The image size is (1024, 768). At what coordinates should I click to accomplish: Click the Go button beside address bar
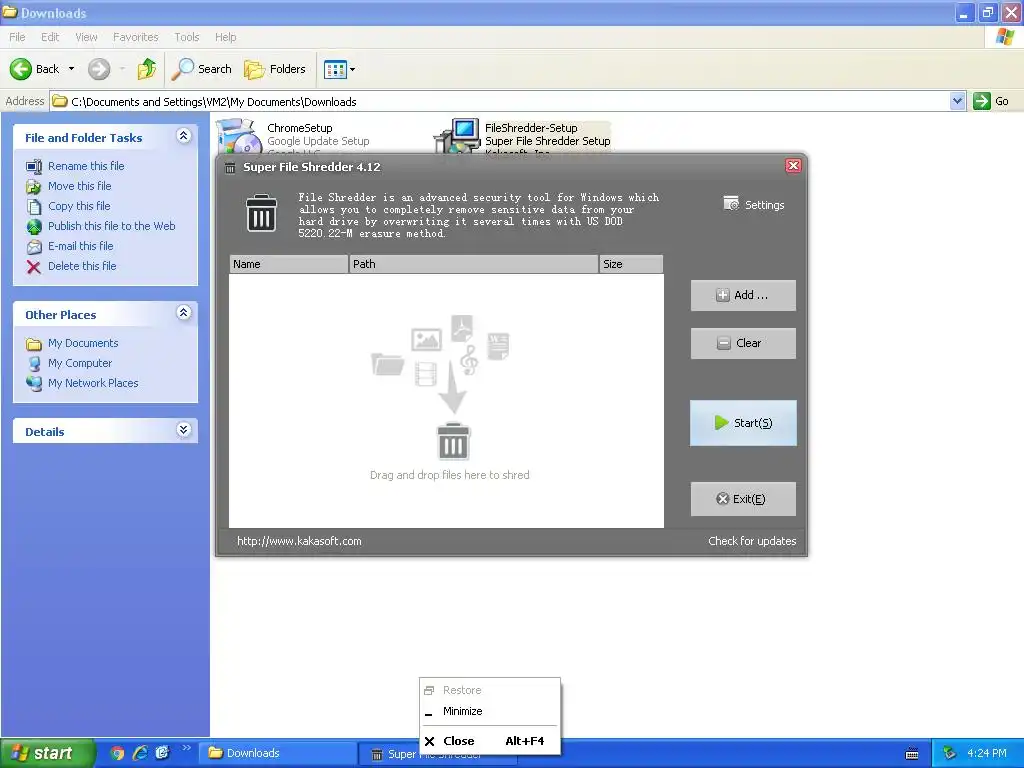[991, 101]
